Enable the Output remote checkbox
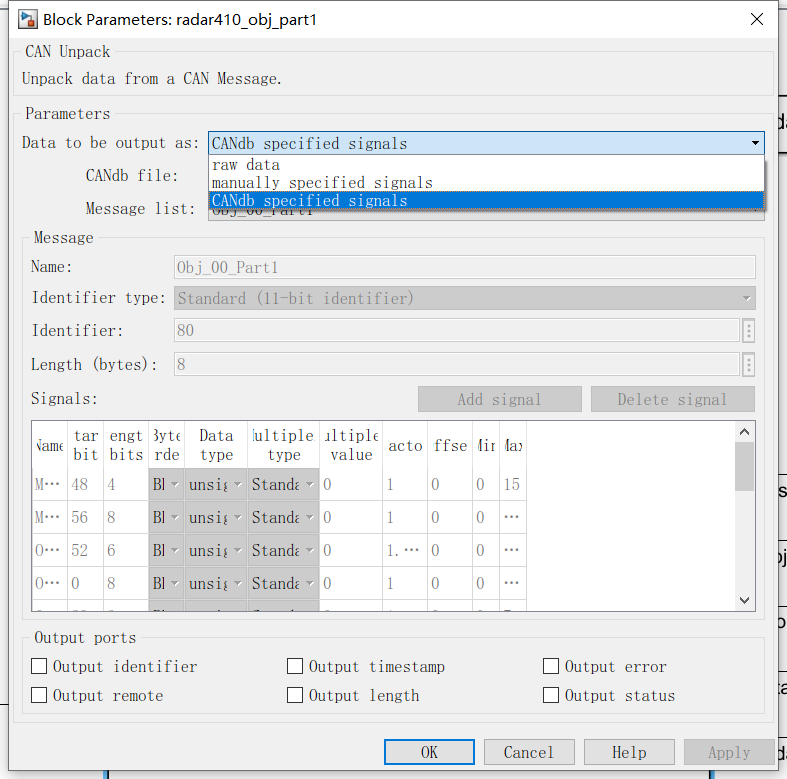787x779 pixels. pos(39,695)
